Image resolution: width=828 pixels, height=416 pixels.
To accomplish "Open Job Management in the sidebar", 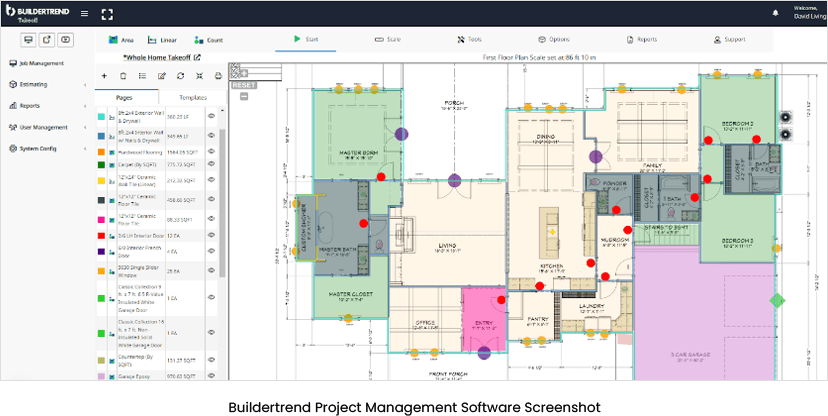I will tap(37, 63).
